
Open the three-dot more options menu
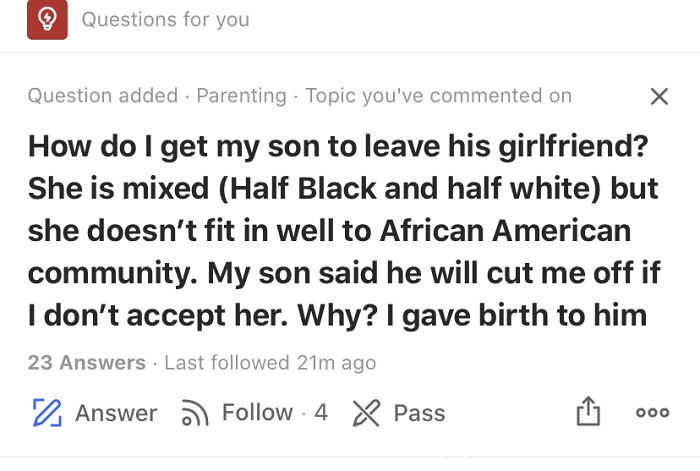[652, 413]
